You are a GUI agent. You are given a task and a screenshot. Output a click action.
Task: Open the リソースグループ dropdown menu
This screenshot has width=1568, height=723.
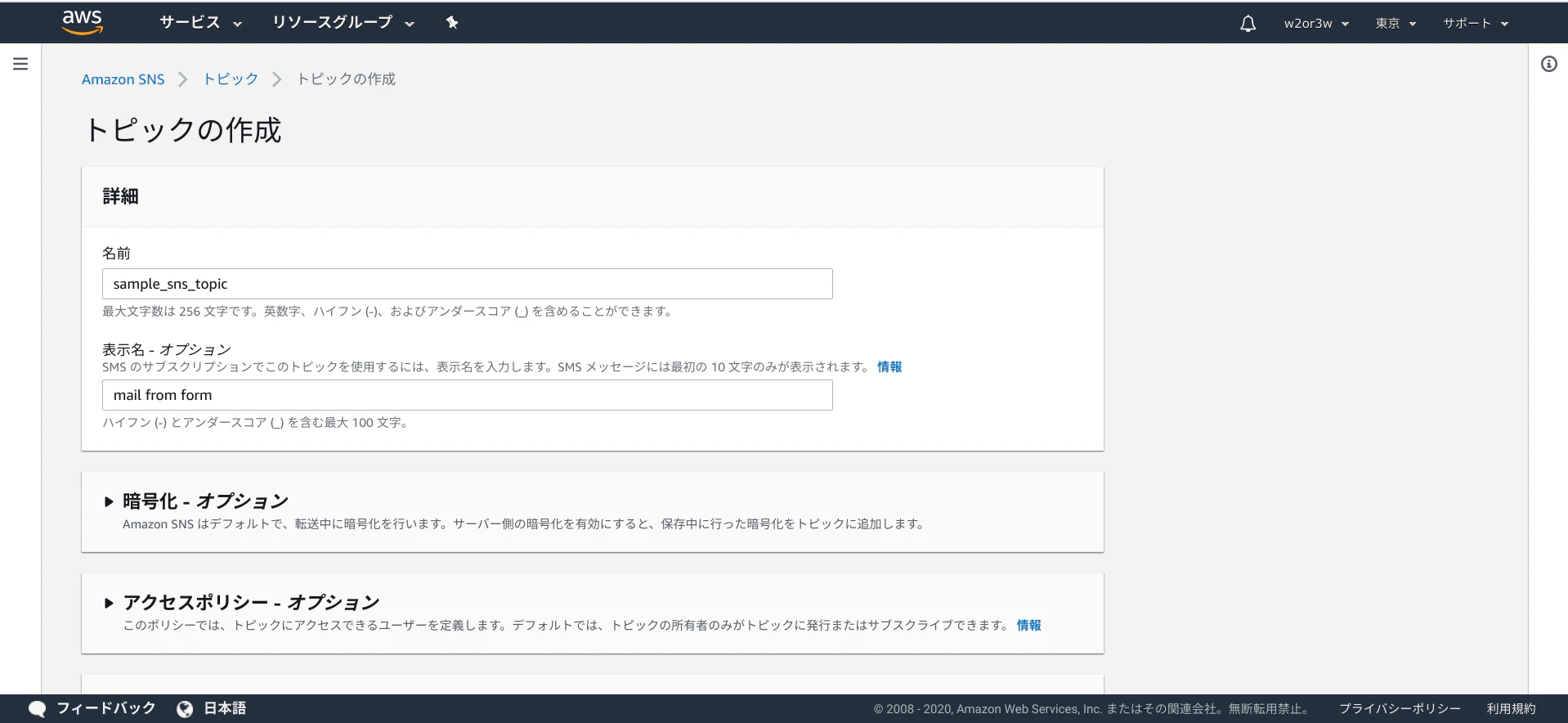click(343, 23)
